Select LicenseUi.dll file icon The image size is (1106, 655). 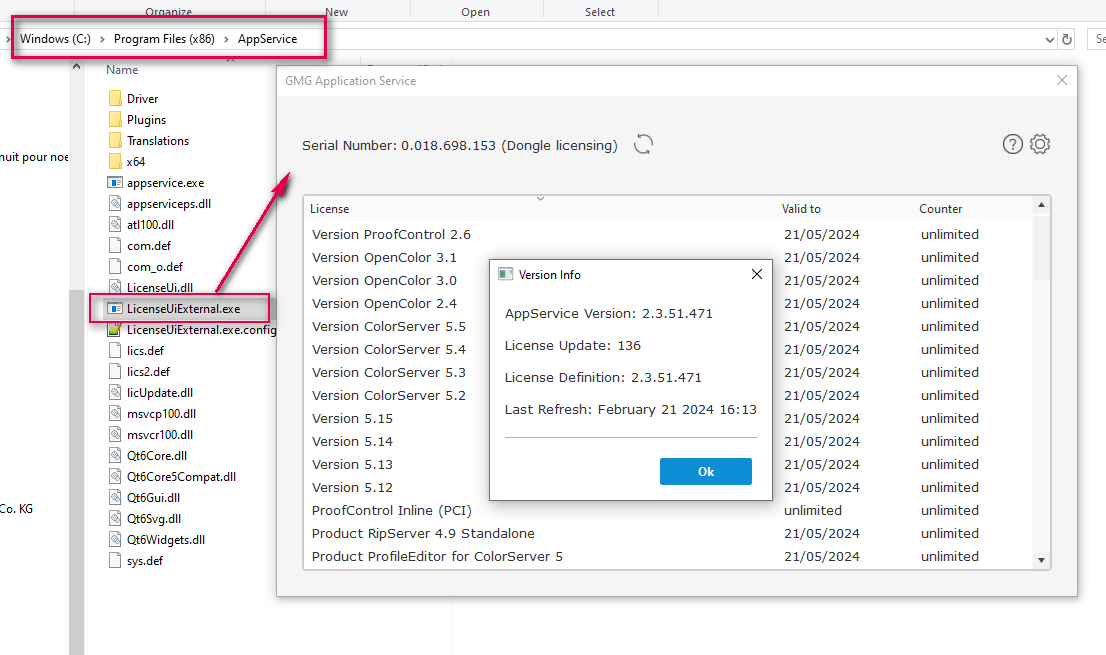pyautogui.click(x=115, y=286)
